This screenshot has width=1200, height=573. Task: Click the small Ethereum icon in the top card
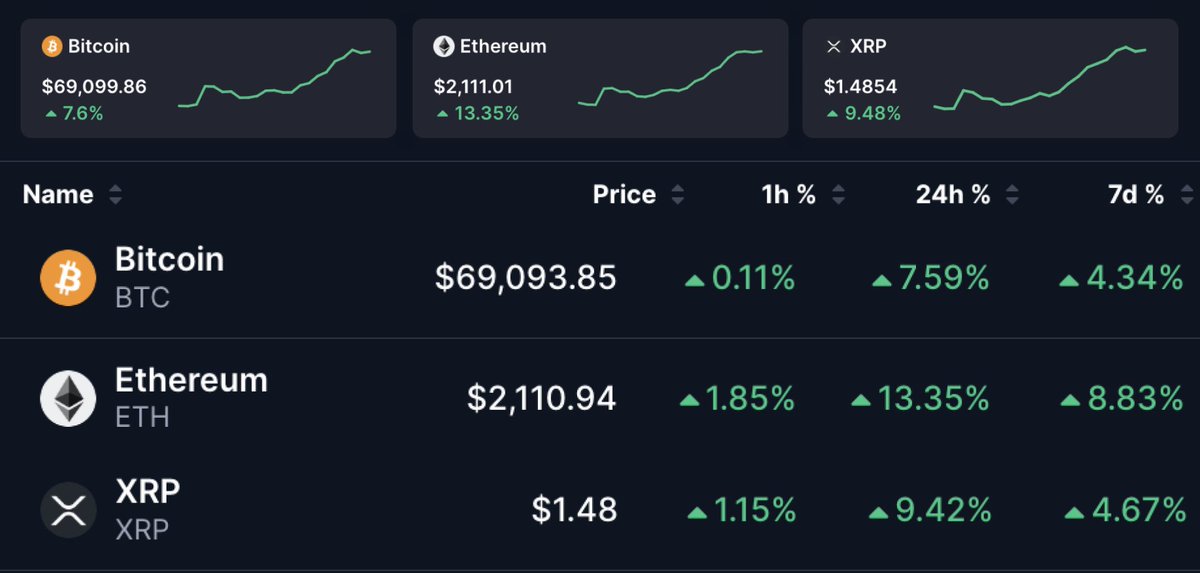pos(443,46)
